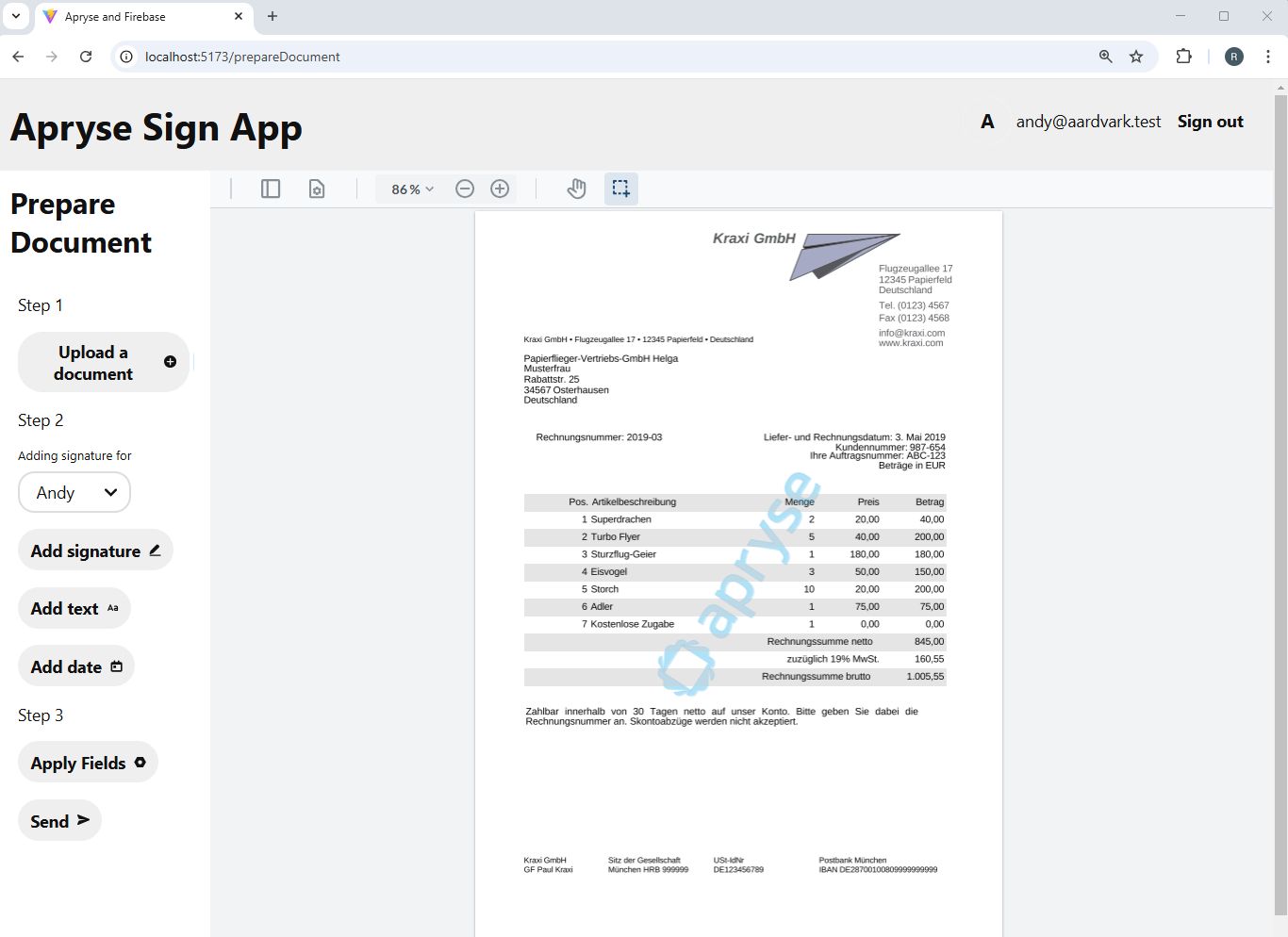
Task: Click the zoom out minus icon
Action: (x=465, y=189)
